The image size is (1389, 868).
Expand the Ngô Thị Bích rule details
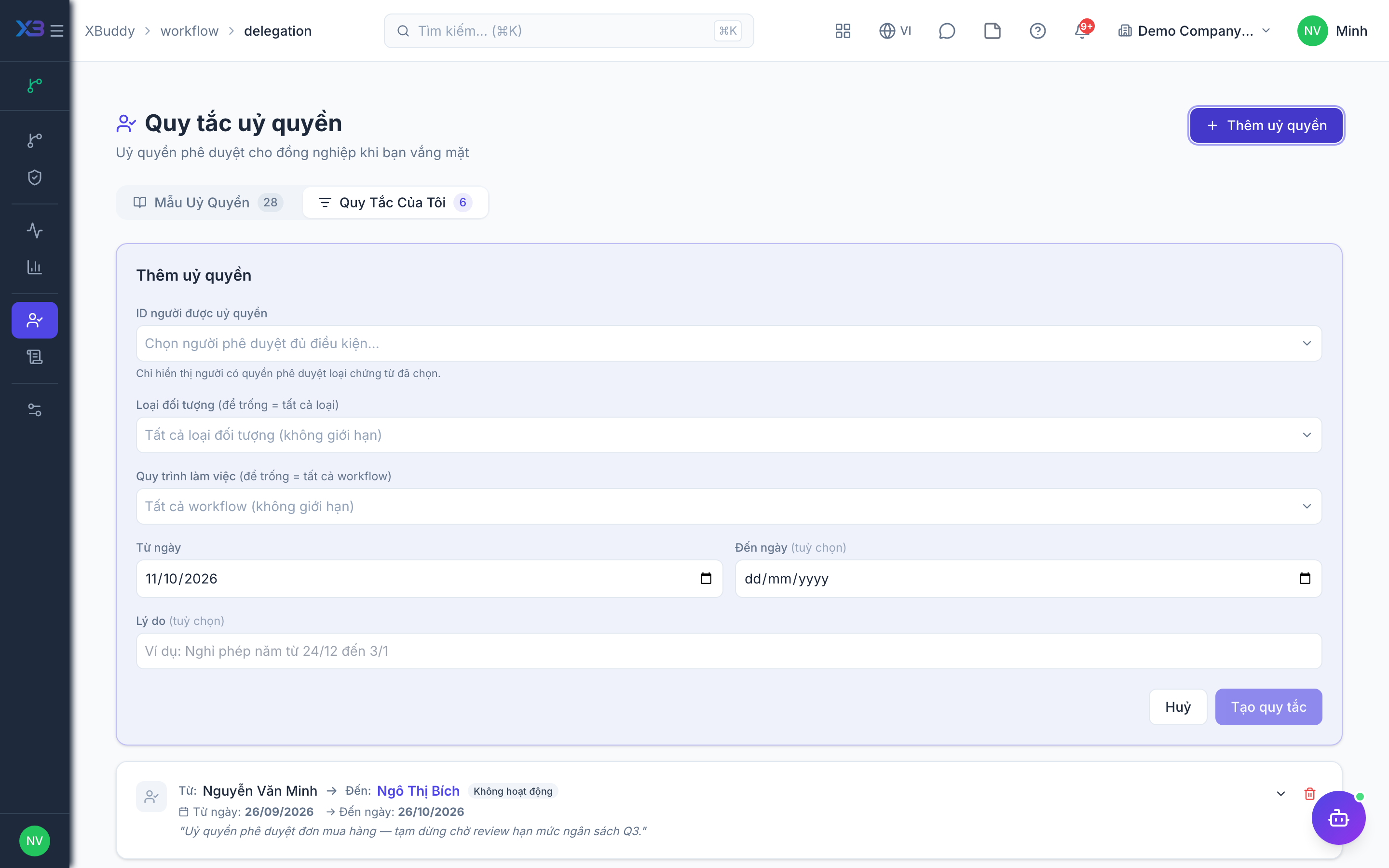click(x=1280, y=794)
